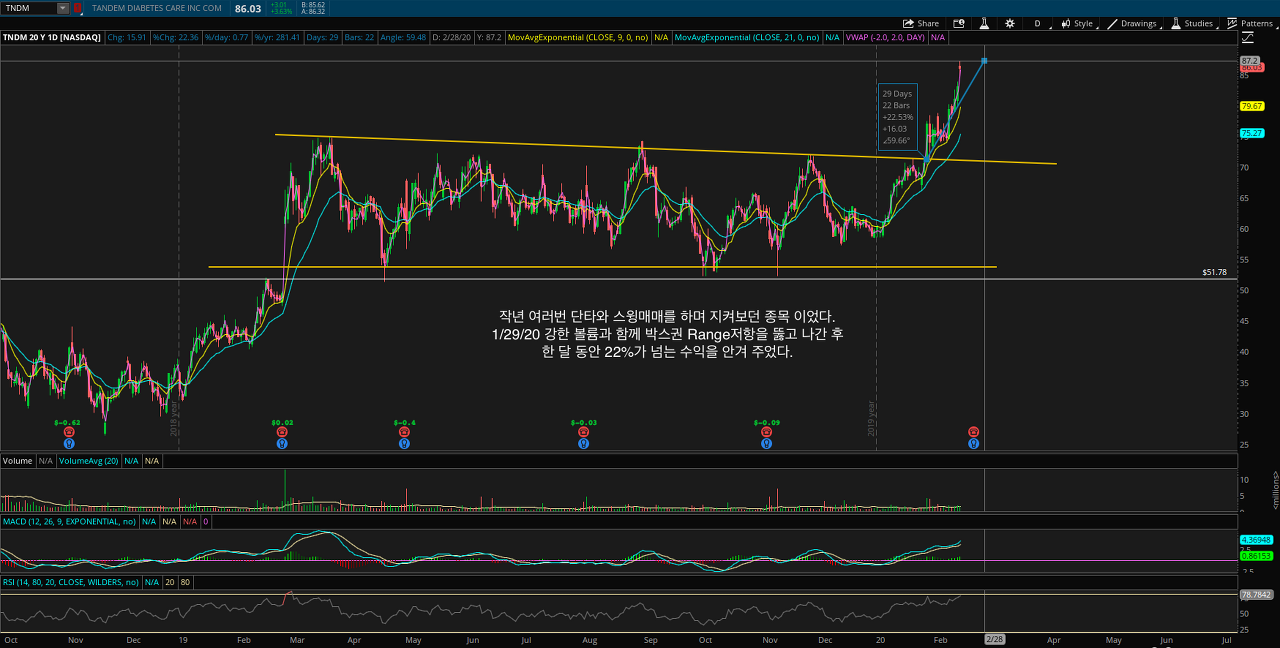Click the Share button
Viewport: 1280px width, 648px height.
pos(921,23)
